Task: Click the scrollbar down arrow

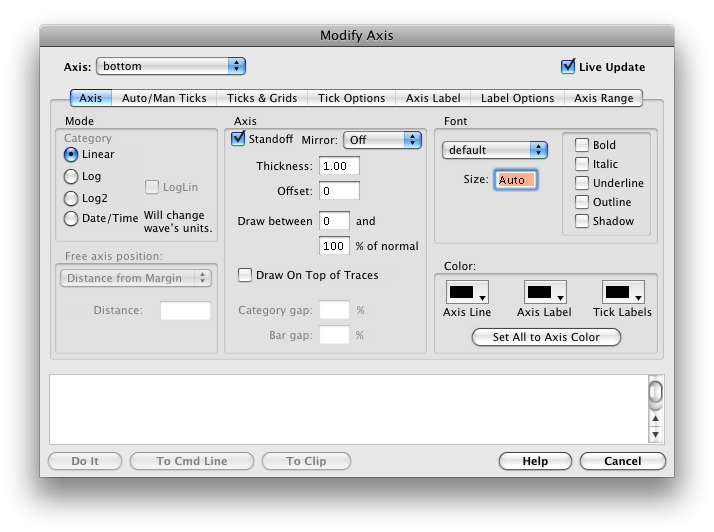Action: [x=656, y=434]
